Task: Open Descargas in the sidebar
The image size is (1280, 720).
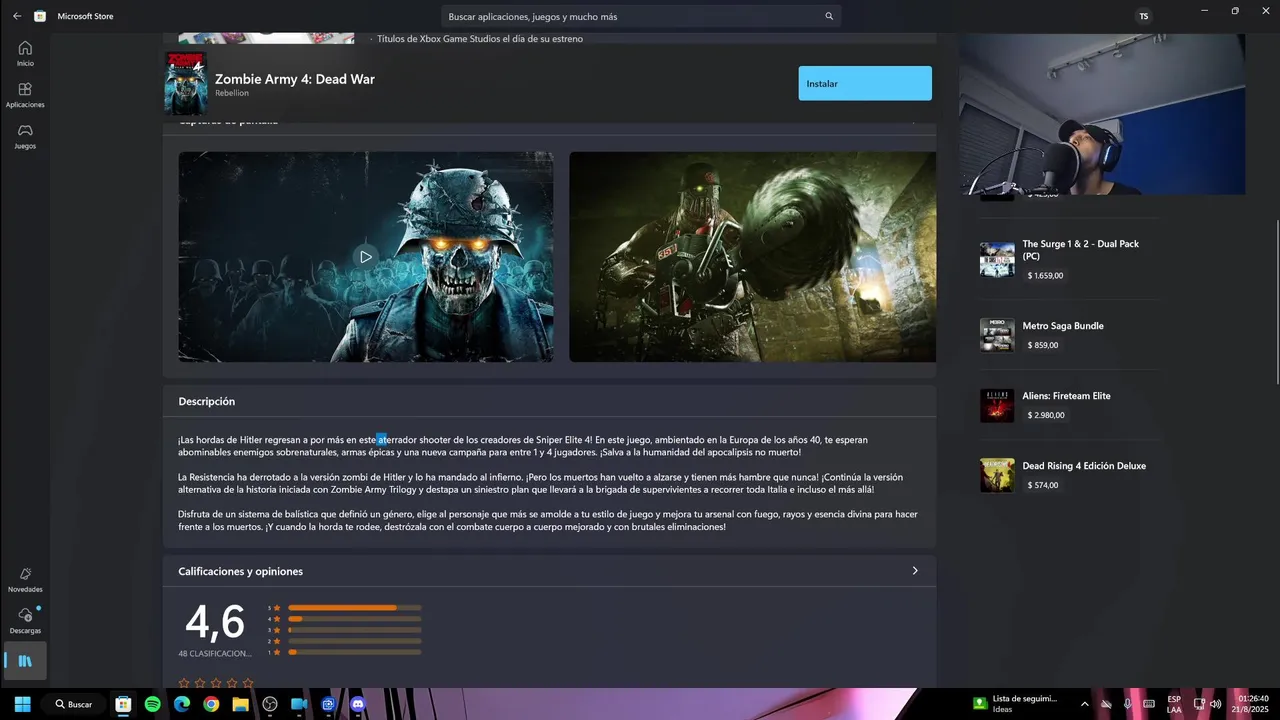Action: pyautogui.click(x=25, y=621)
